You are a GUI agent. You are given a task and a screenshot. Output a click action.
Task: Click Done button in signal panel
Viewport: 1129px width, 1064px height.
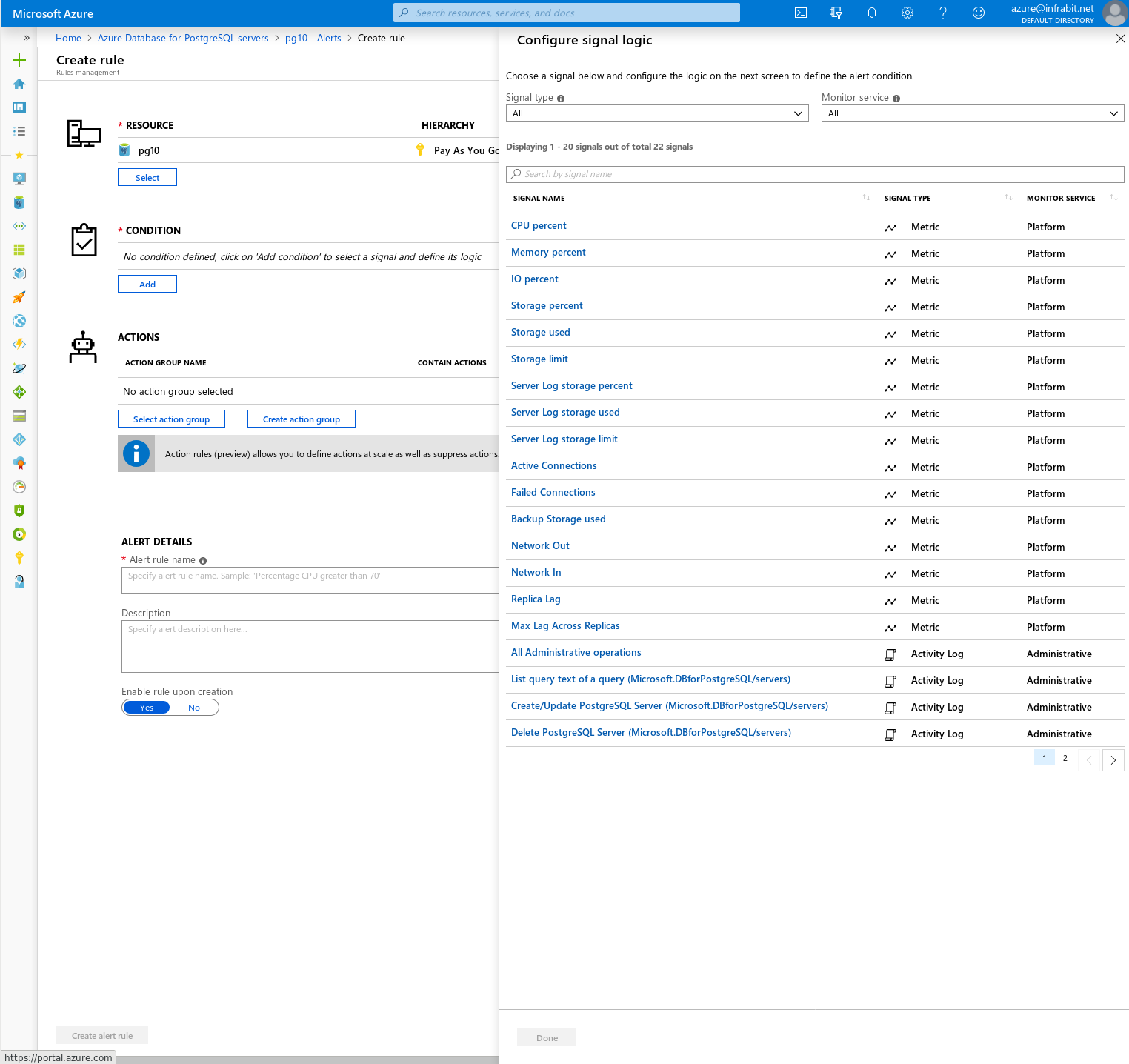[547, 1037]
